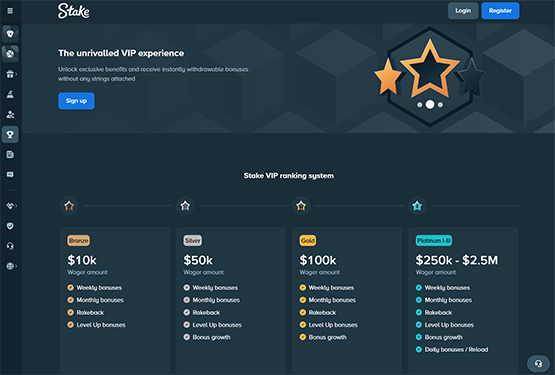Screen dimensions: 555x375
Task: Open the Casino cards icon in sidebar
Action: 10,34
